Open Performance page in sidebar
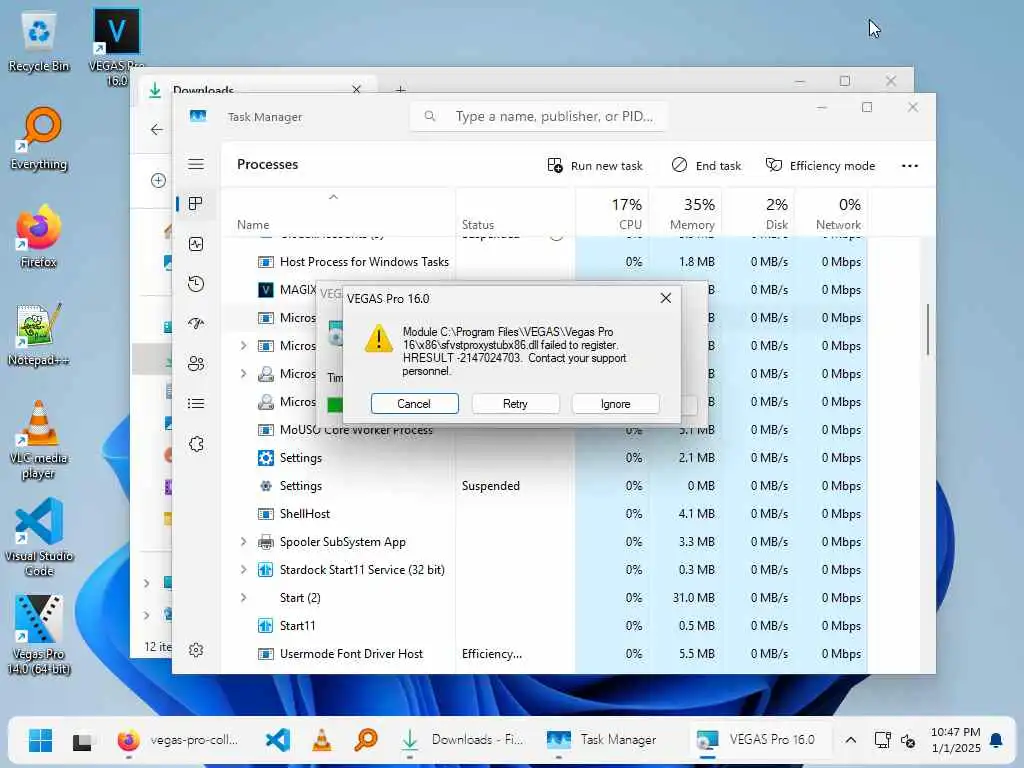 (x=196, y=244)
